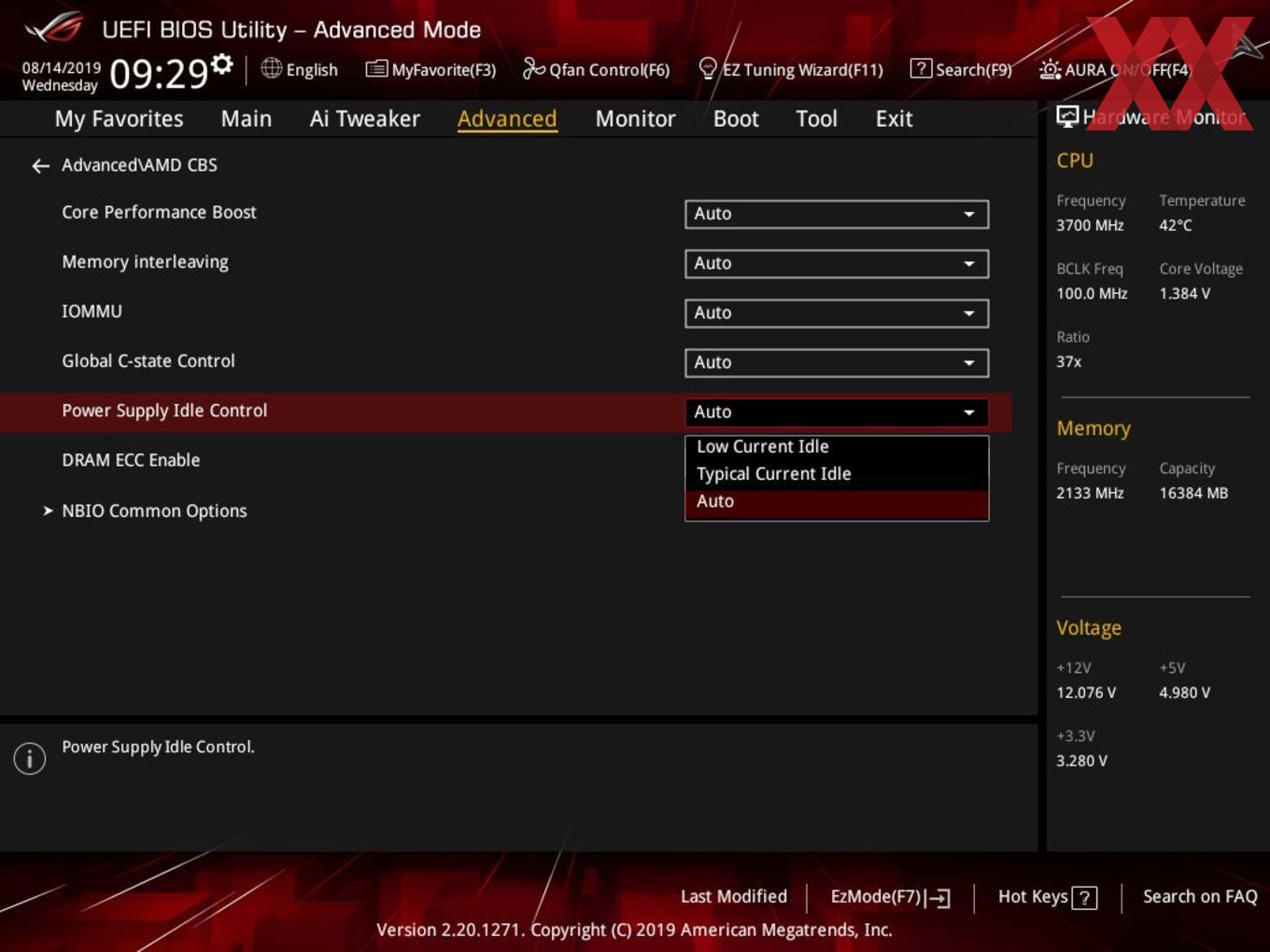Click +3.3V reading 3.280 V
Viewport: 1270px width, 952px height.
[1081, 761]
